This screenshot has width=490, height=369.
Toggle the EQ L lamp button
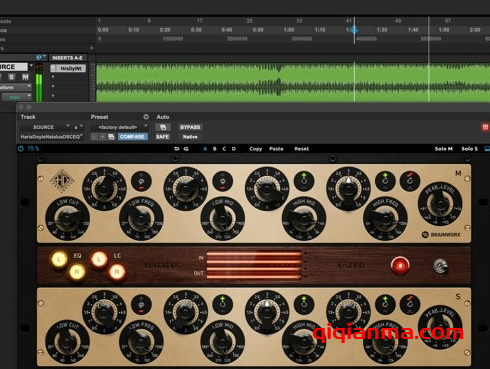coord(59,259)
